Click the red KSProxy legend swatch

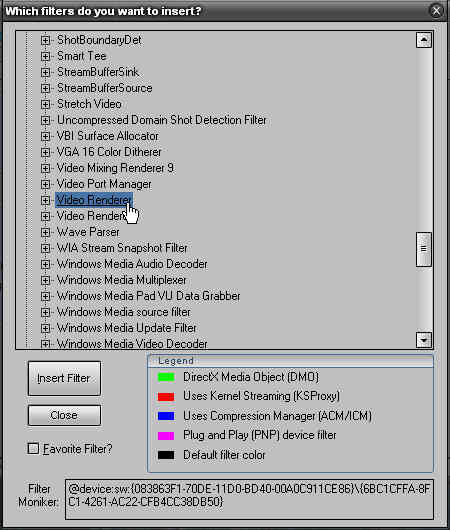[166, 396]
